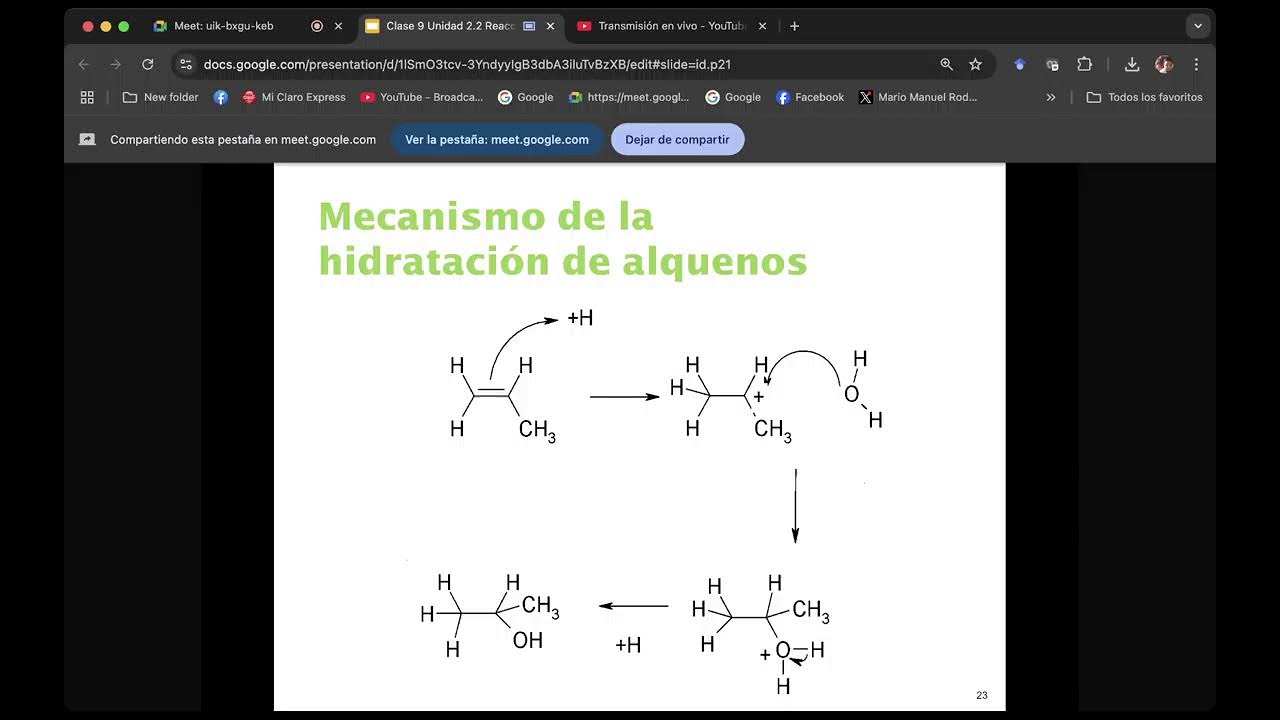
Task: Click the water molecule O atom
Action: click(x=851, y=394)
